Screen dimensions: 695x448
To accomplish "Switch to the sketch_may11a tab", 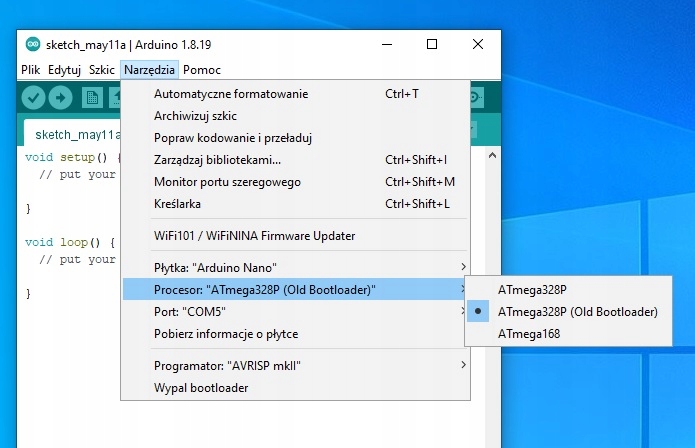I will pos(73,134).
